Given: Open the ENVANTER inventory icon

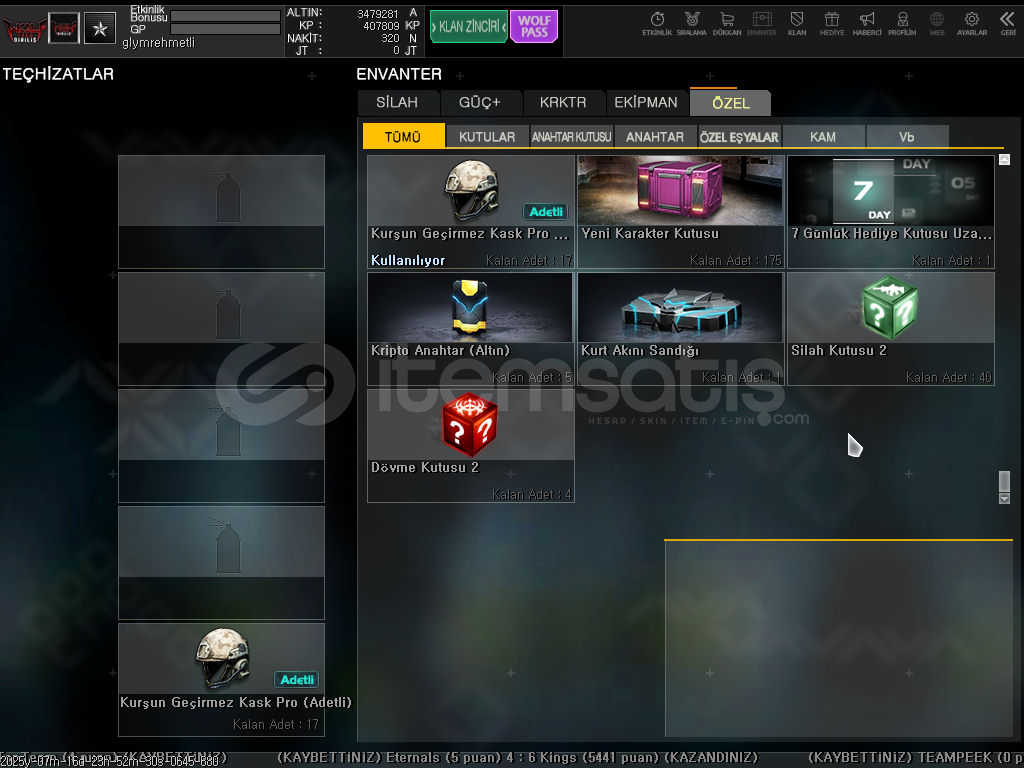Looking at the screenshot, I should [761, 24].
